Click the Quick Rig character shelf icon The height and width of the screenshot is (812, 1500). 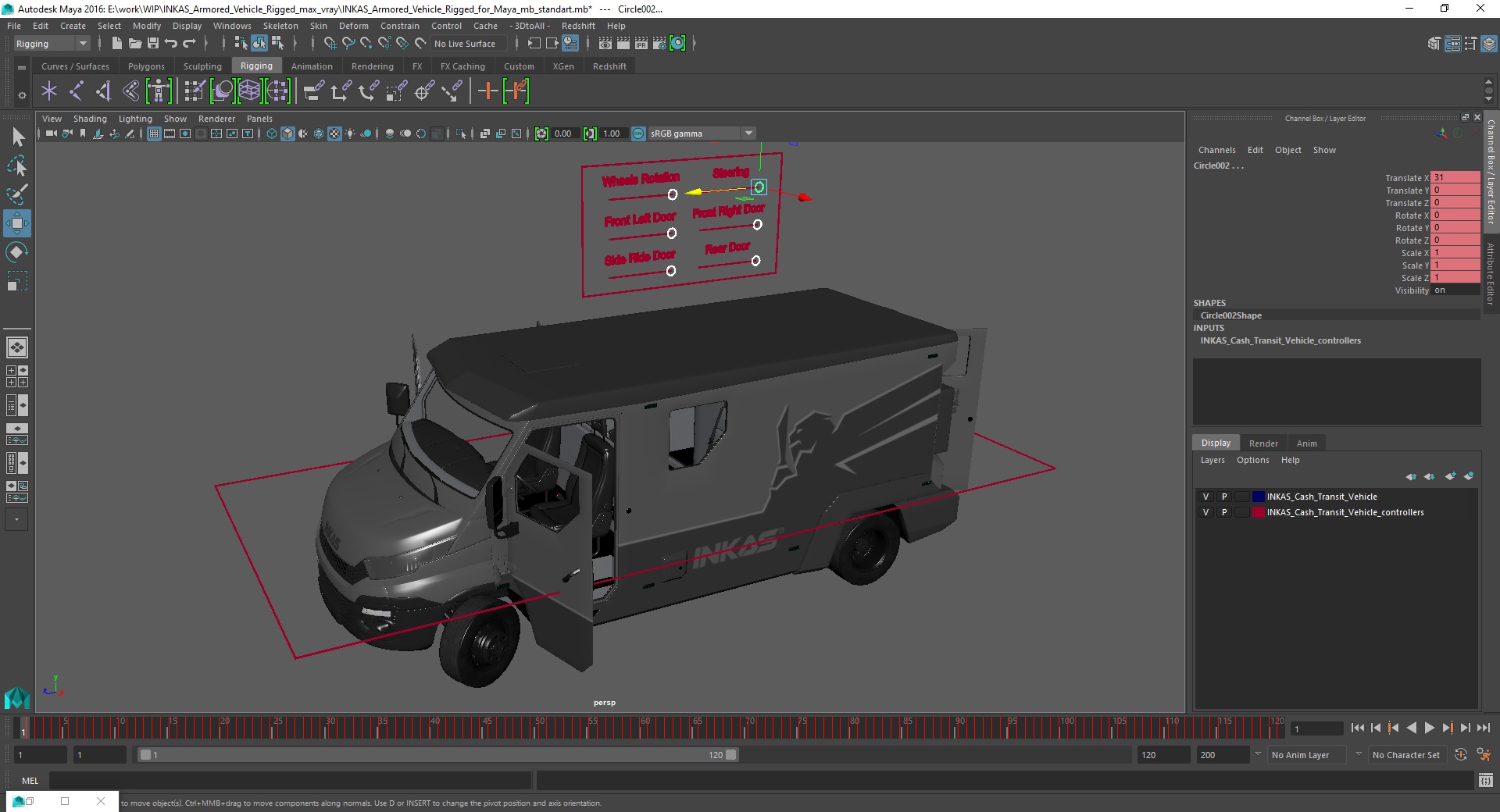click(x=159, y=91)
